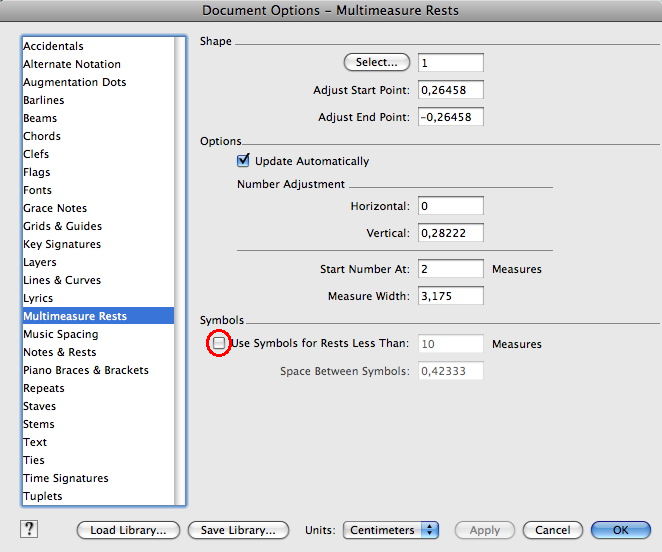Edit the Start Number At field
Image resolution: width=662 pixels, height=552 pixels.
click(450, 269)
